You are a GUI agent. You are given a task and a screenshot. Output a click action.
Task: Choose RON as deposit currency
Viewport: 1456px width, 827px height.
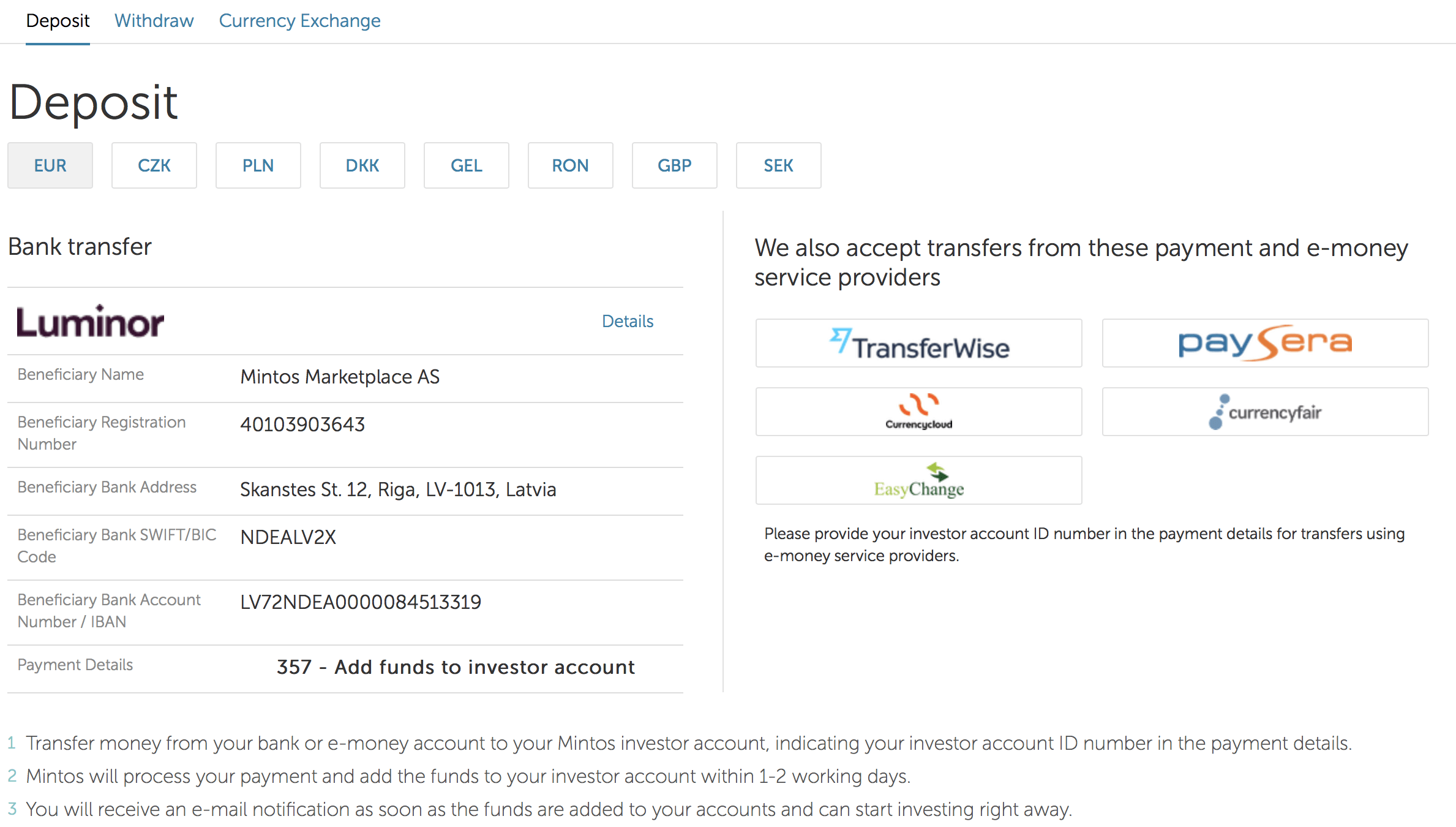(571, 165)
